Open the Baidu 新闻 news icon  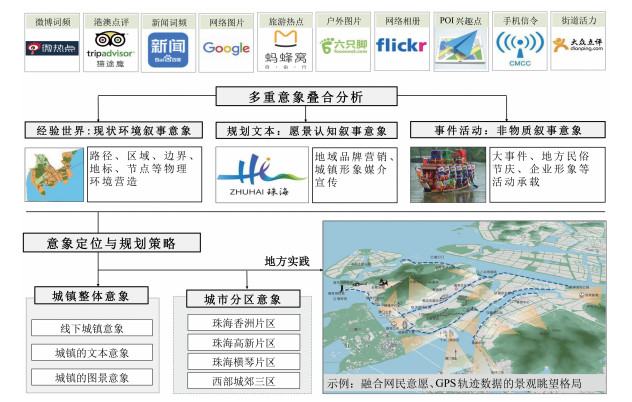[x=168, y=48]
